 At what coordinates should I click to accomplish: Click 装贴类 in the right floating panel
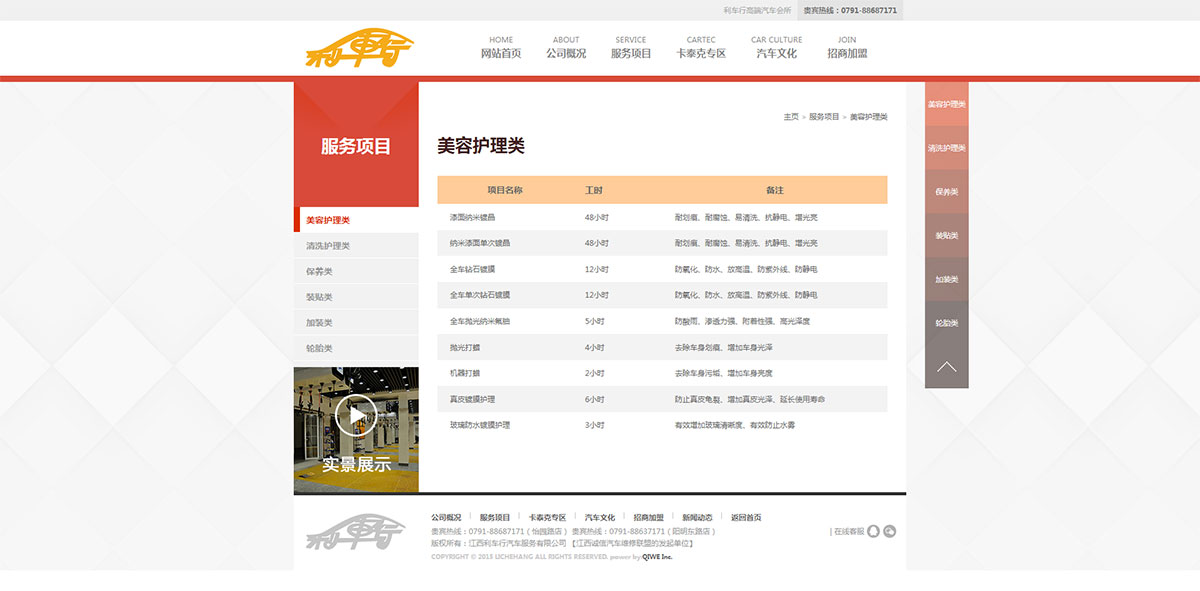(946, 236)
